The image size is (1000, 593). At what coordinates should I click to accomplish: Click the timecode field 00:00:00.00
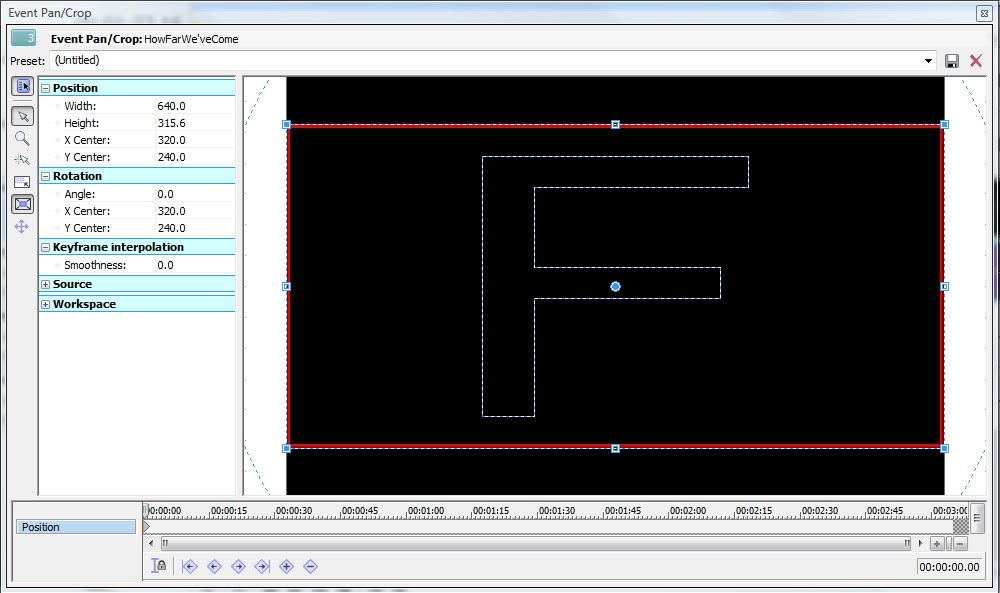949,567
